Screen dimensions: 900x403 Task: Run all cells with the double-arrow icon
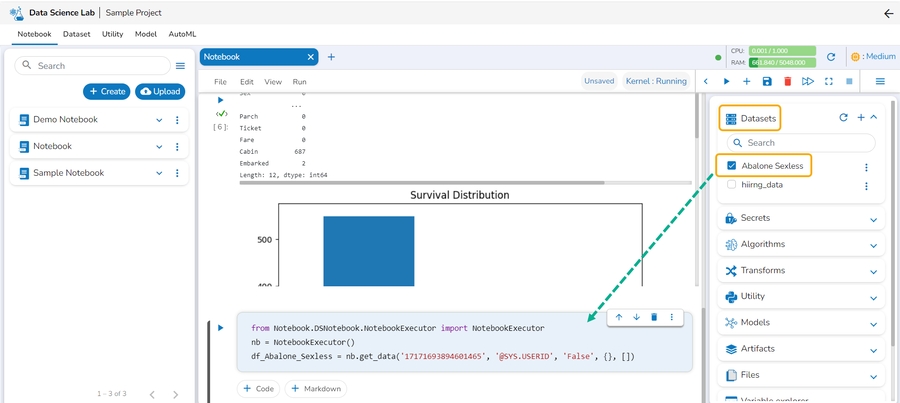pyautogui.click(x=808, y=81)
